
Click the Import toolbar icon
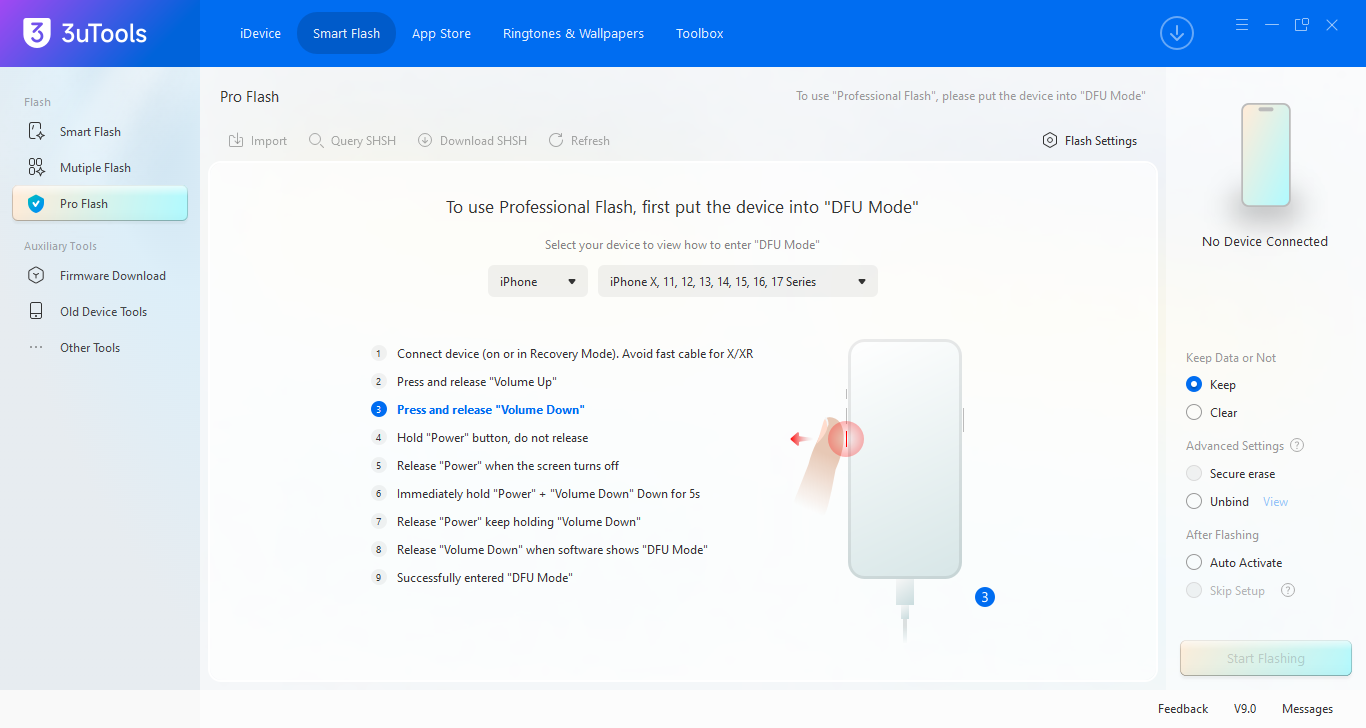[x=236, y=141]
